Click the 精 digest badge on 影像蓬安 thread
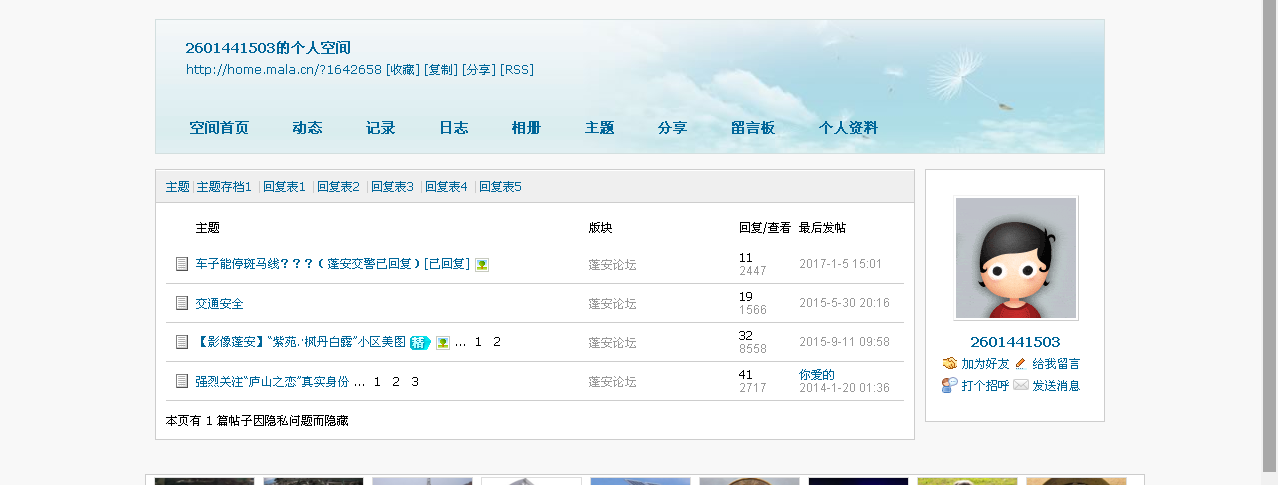Viewport: 1278px width, 485px height. pyautogui.click(x=420, y=342)
